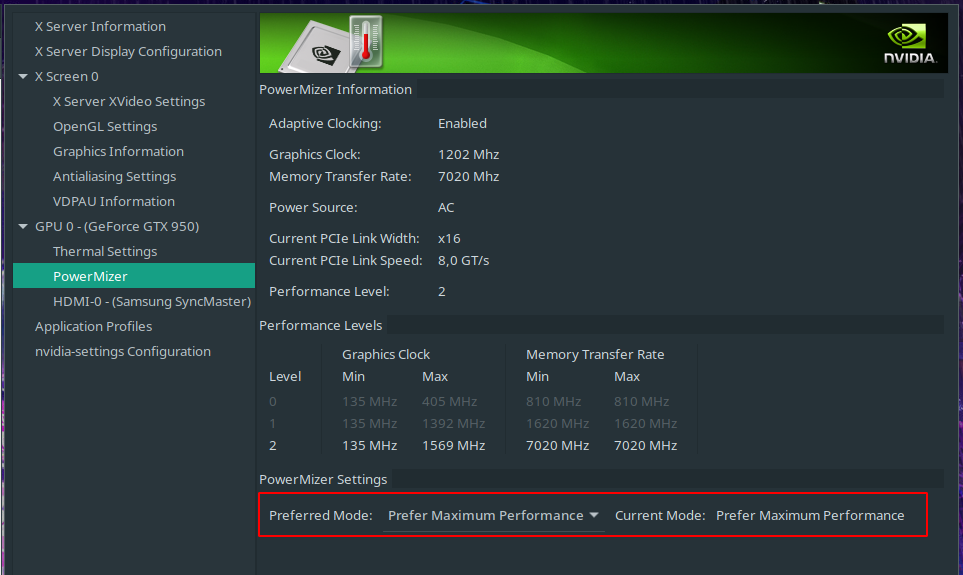Viewport: 963px width, 575px height.
Task: Click the Adaptive Clocking Enabled value
Action: click(x=462, y=123)
